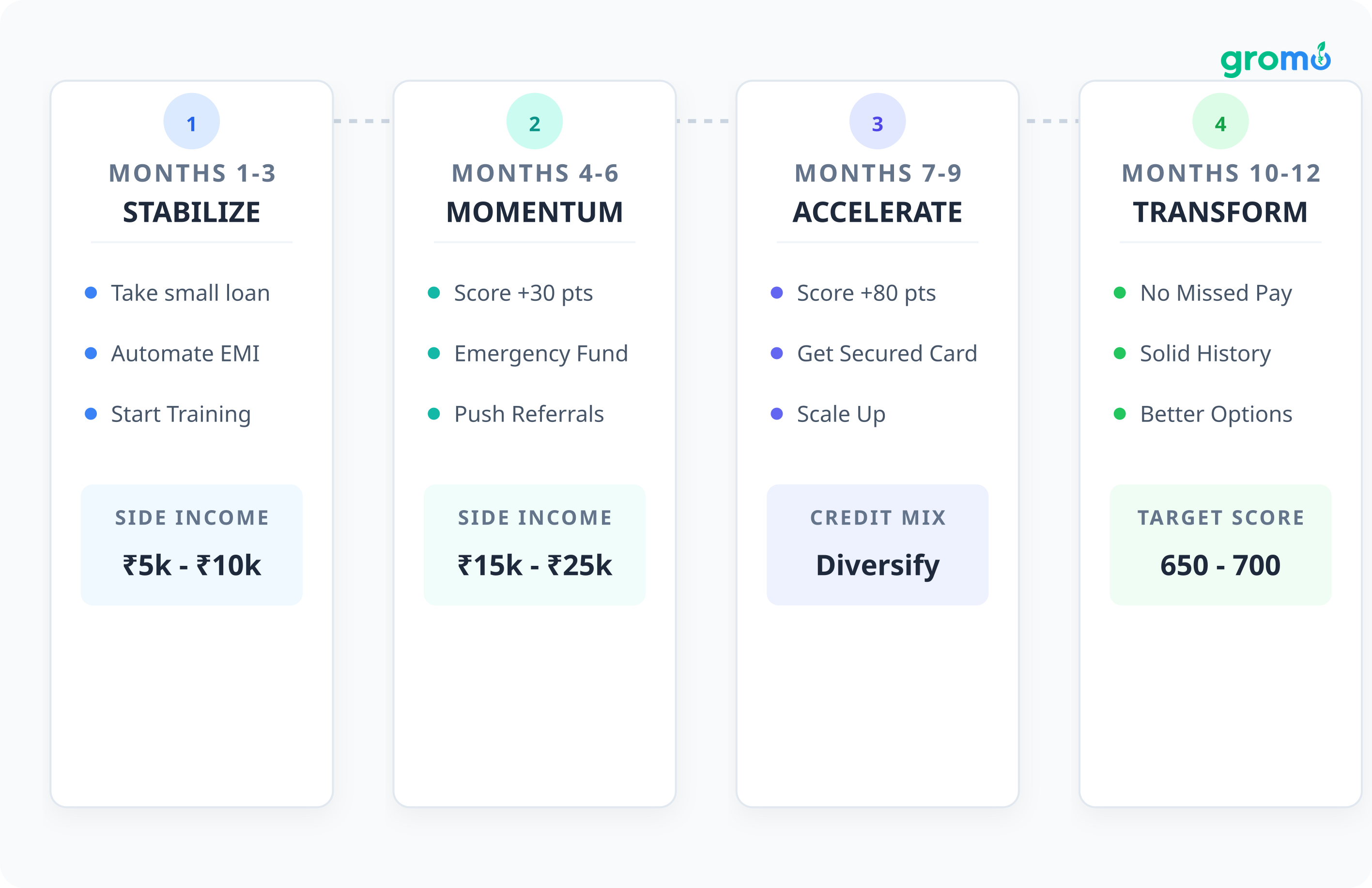Click the step 1 circle badge
Viewport: 1372px width, 888px height.
pos(191,122)
